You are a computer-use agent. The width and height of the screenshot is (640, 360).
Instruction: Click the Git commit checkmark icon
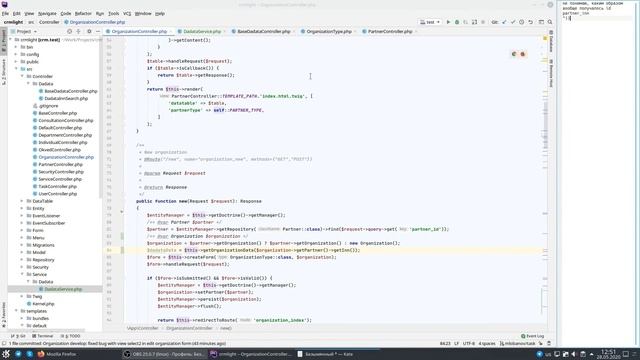coord(513,22)
